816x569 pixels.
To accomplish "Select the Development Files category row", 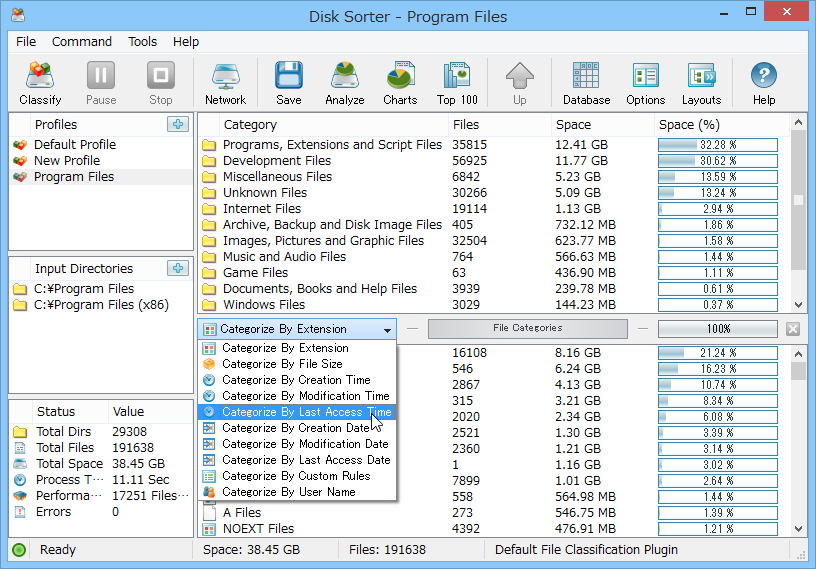I will pos(494,161).
